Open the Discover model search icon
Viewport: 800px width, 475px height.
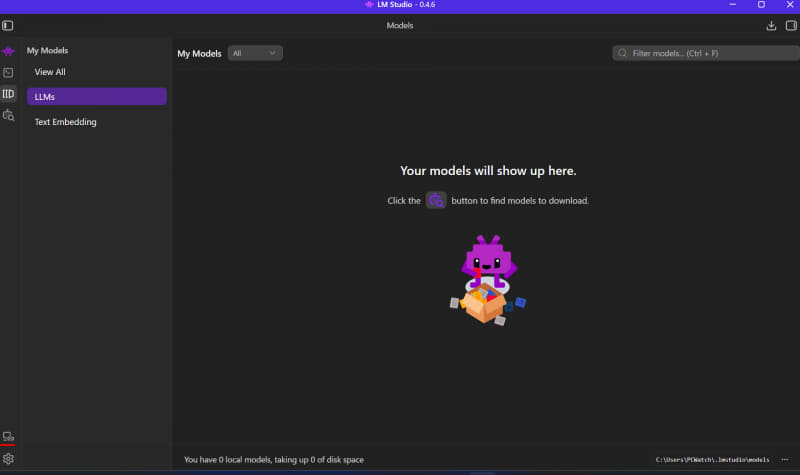8,115
